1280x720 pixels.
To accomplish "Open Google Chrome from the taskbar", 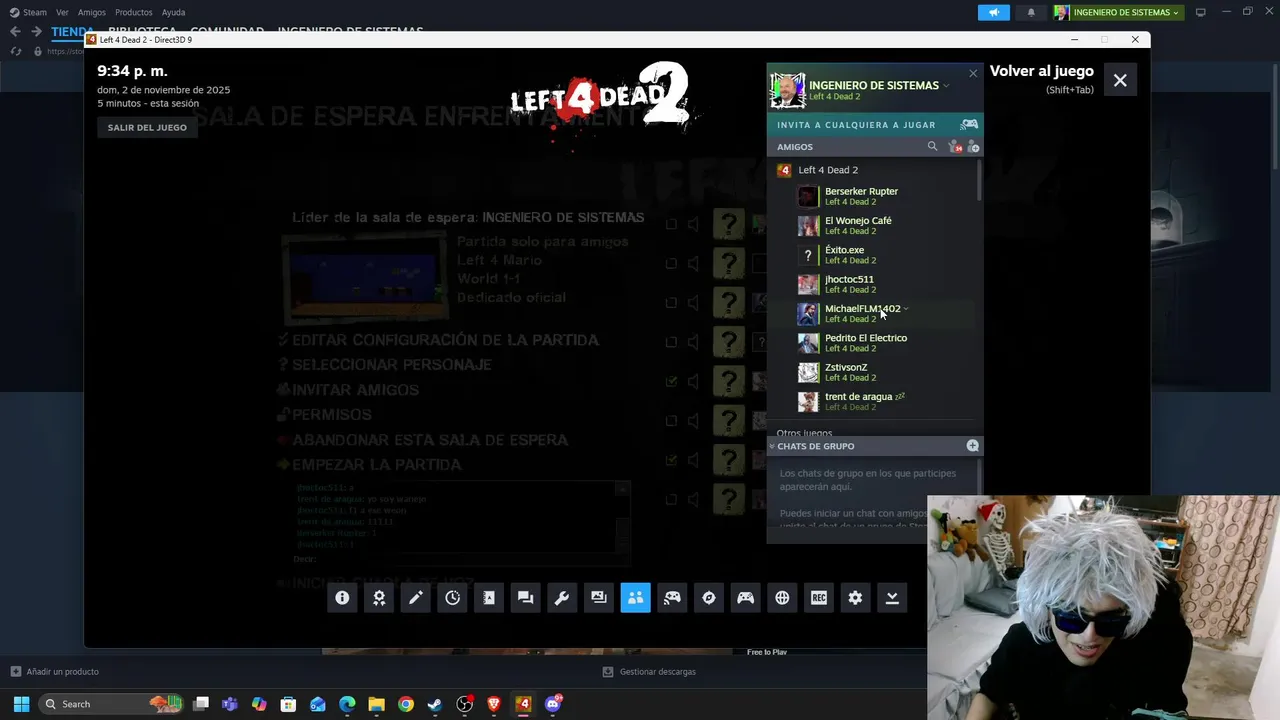I will click(x=406, y=704).
